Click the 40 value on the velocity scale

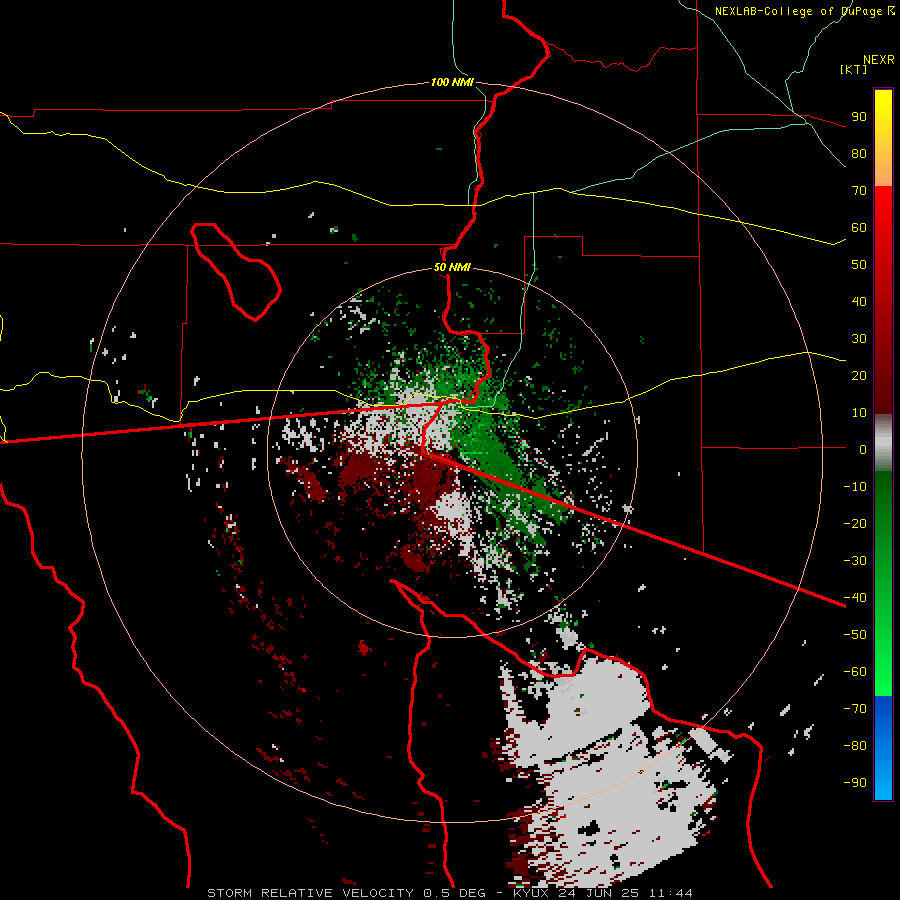coord(859,301)
